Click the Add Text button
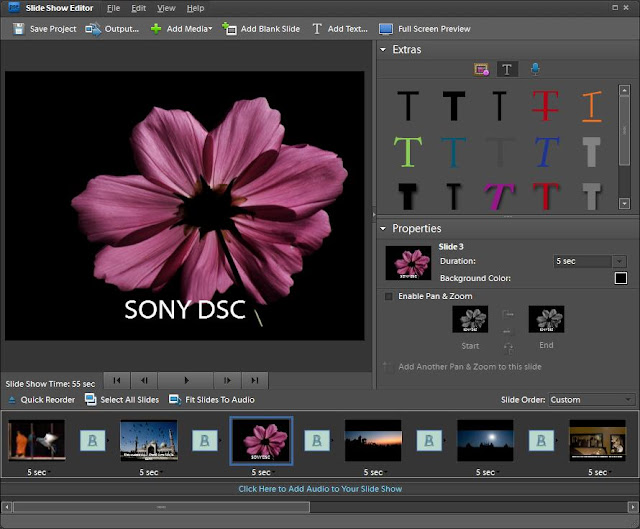The image size is (640, 529). pyautogui.click(x=340, y=29)
